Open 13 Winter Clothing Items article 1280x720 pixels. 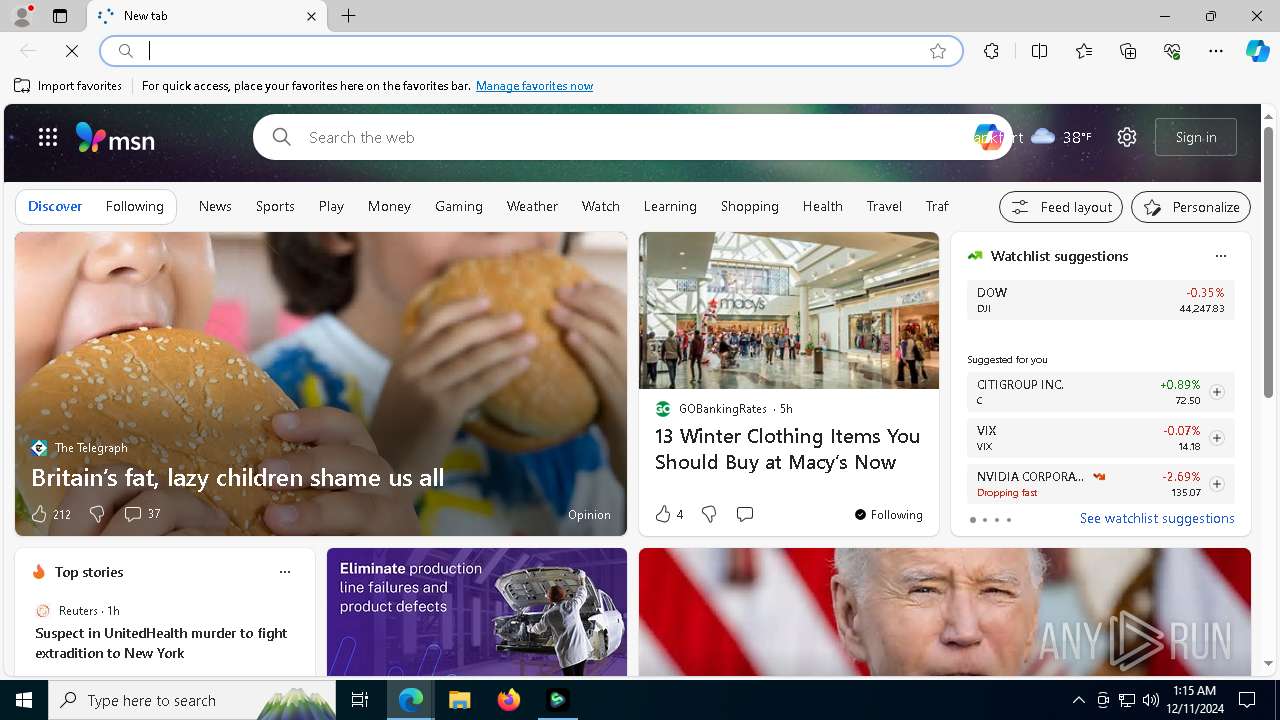click(787, 449)
